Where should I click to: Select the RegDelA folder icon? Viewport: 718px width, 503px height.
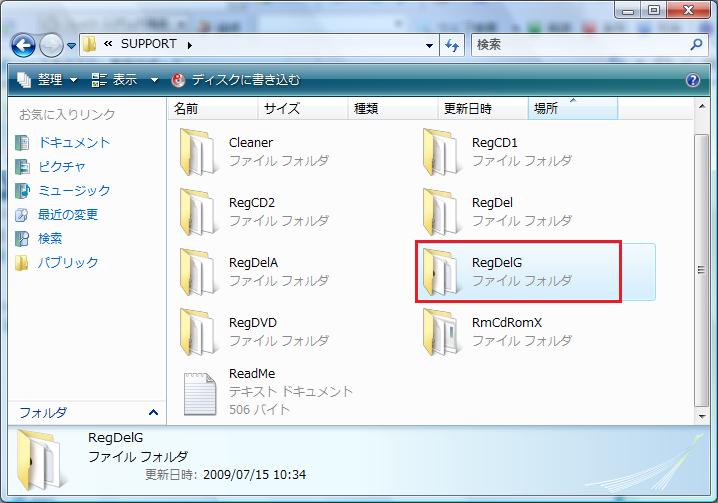[197, 272]
